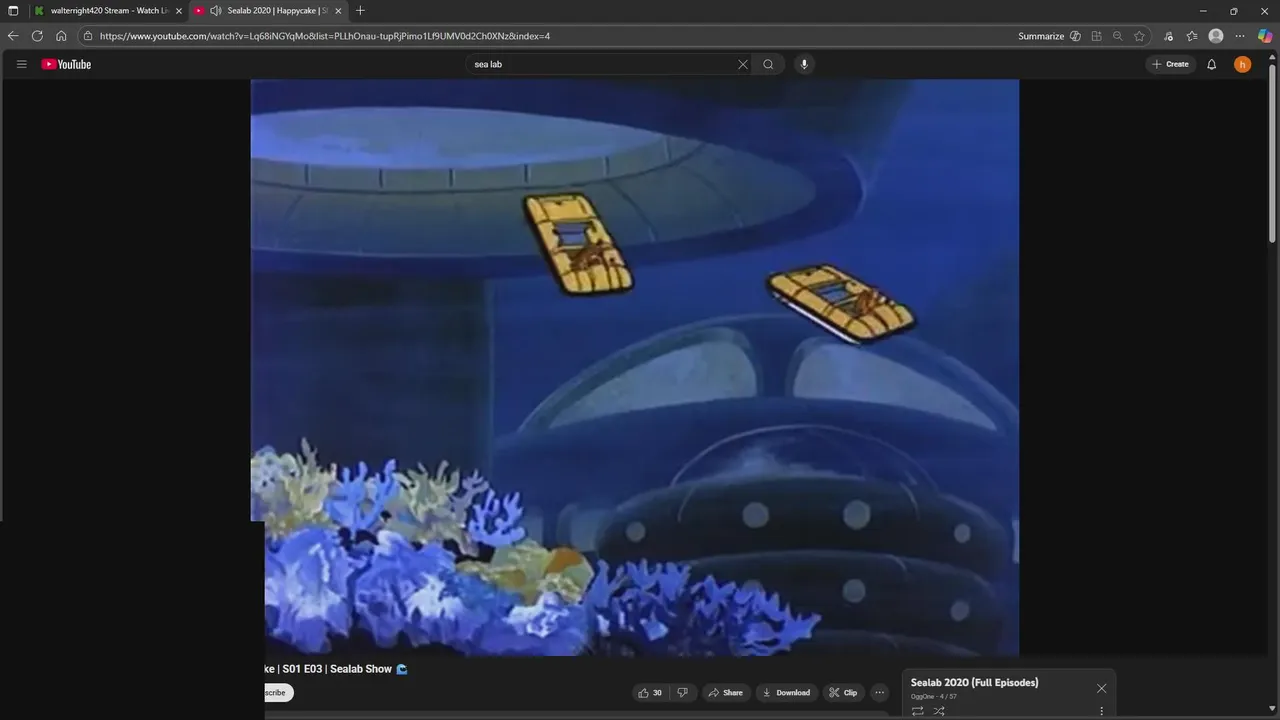Refresh the current page
The width and height of the screenshot is (1280, 720).
click(37, 36)
